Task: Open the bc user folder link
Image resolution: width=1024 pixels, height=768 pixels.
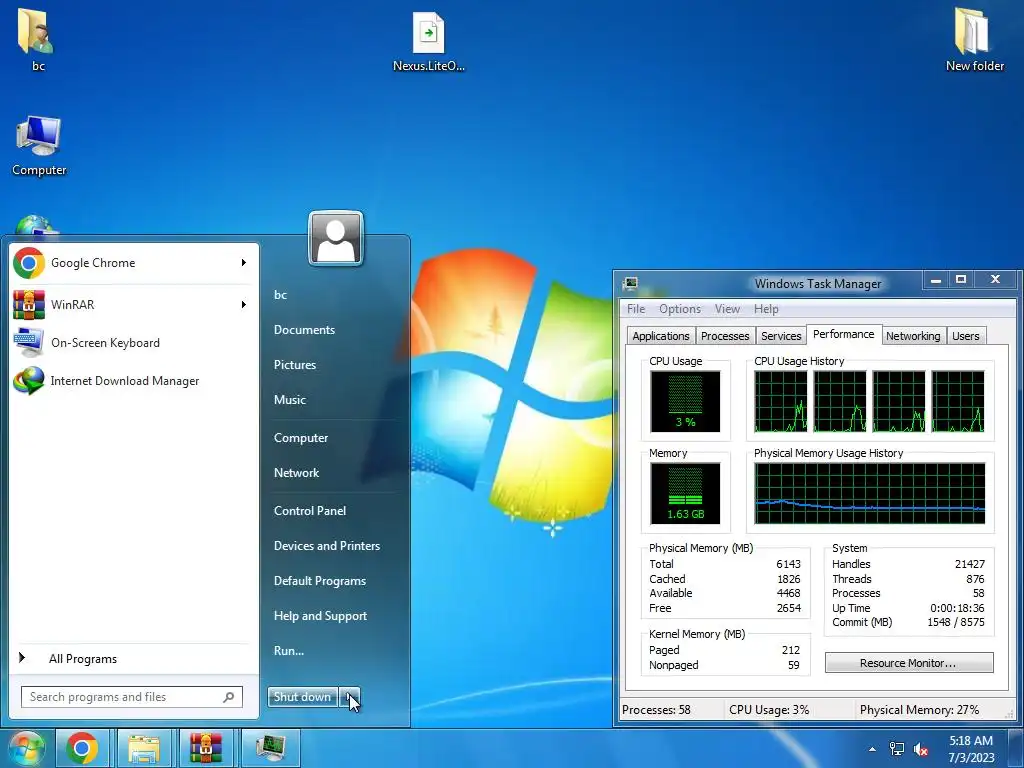Action: point(280,295)
